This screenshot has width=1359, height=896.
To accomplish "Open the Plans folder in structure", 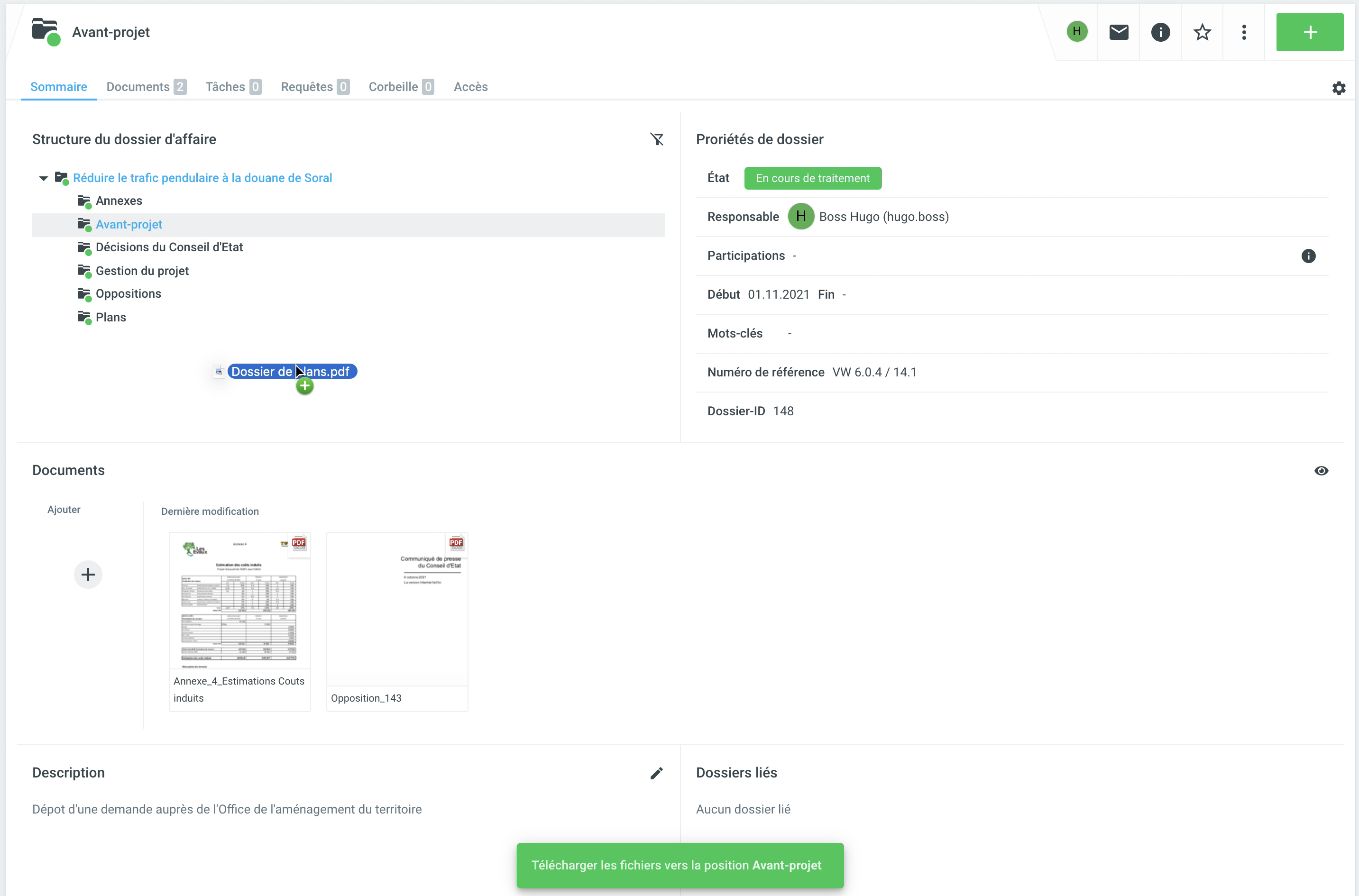I will (110, 317).
